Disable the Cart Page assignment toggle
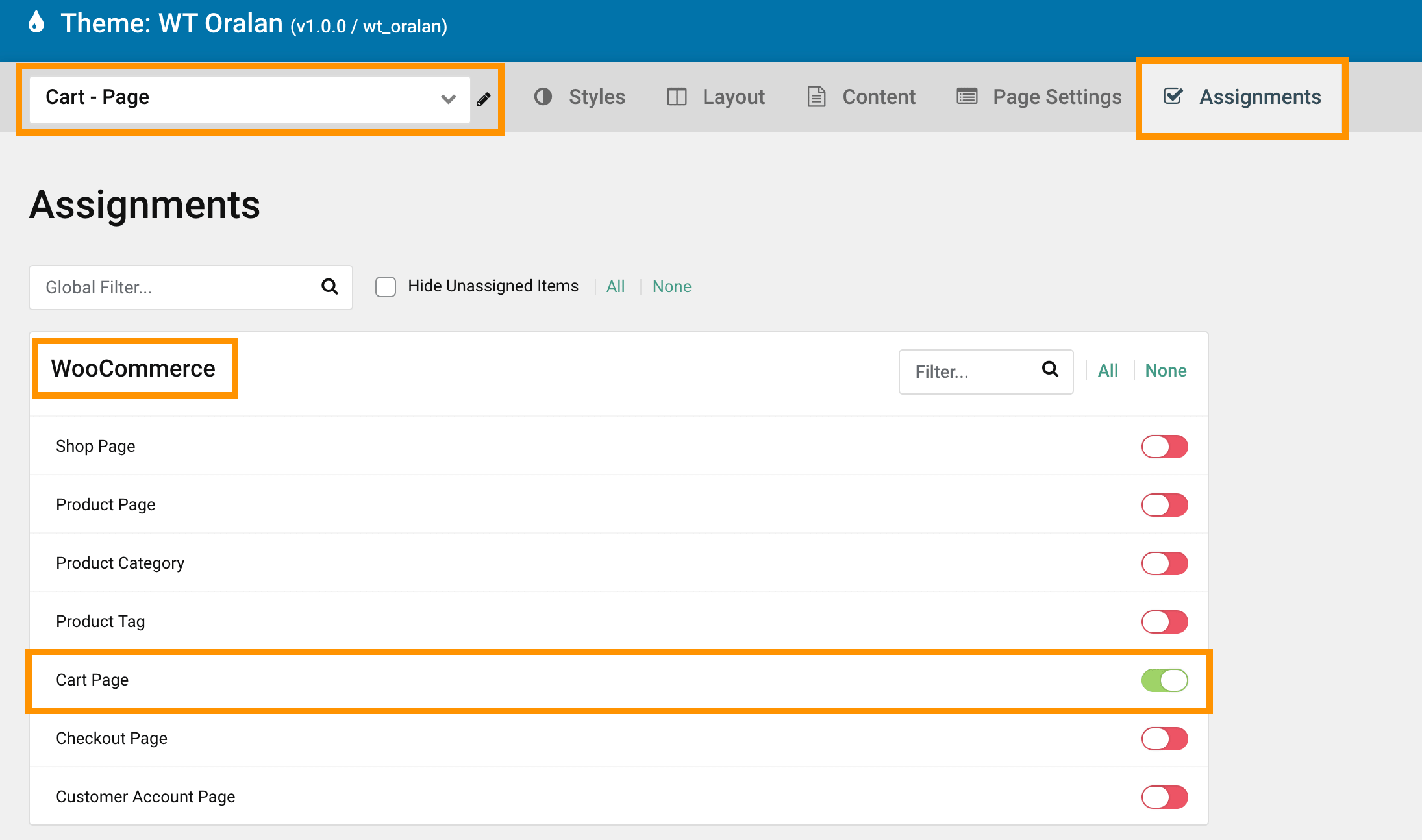Screen dimensions: 1422x840 pyautogui.click(x=1165, y=680)
